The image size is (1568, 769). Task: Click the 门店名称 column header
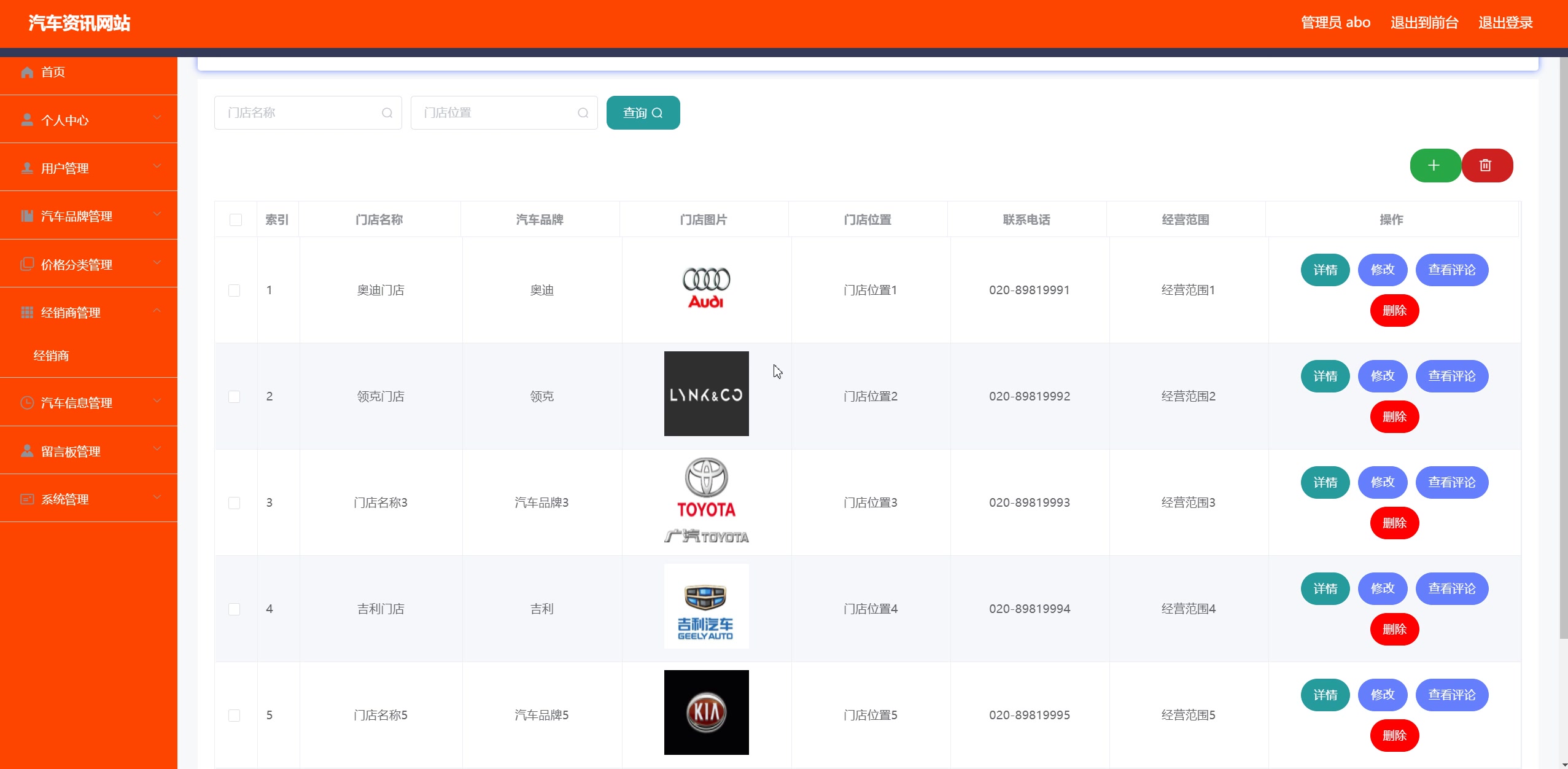point(379,219)
